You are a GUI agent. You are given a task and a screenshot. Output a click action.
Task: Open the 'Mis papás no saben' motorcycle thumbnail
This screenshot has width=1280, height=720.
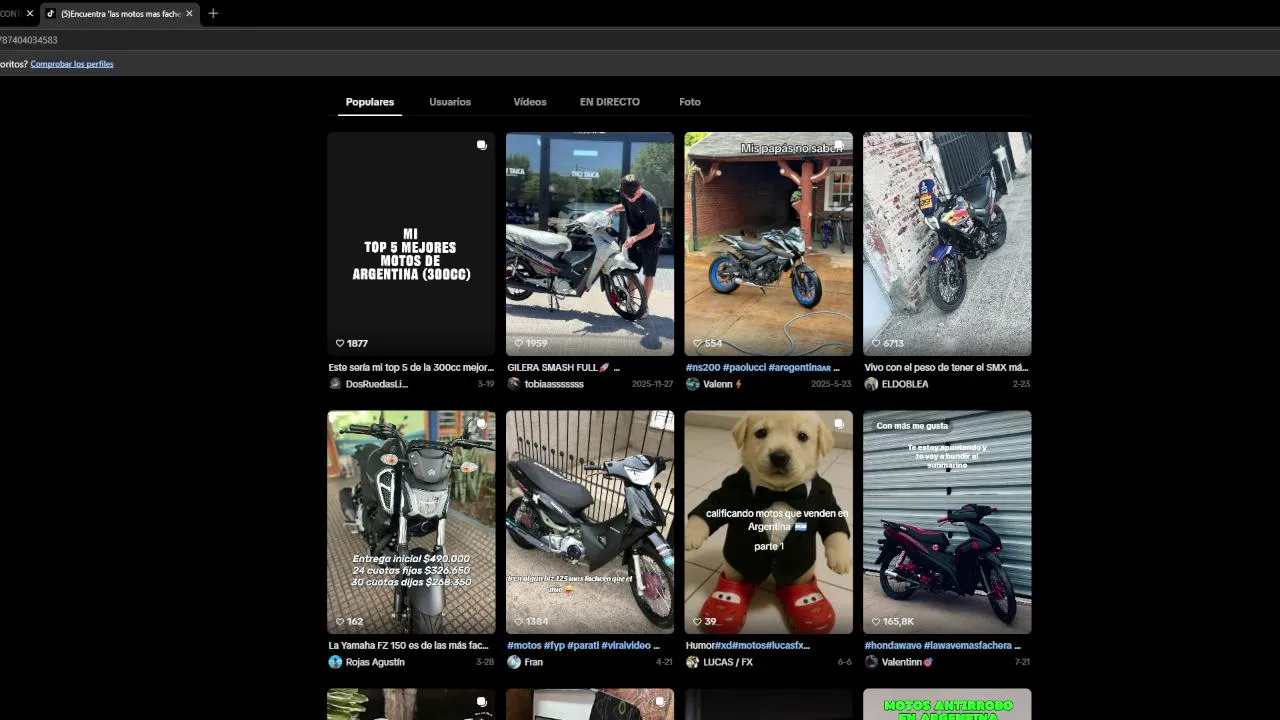769,244
